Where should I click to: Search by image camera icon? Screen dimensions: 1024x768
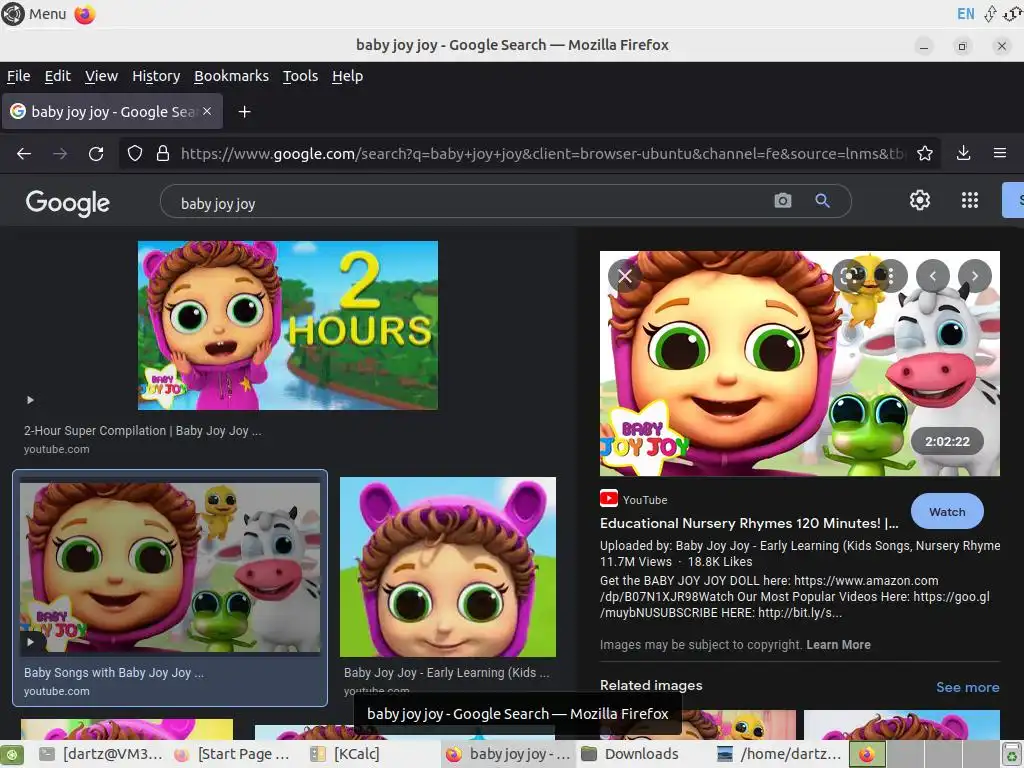coord(782,200)
